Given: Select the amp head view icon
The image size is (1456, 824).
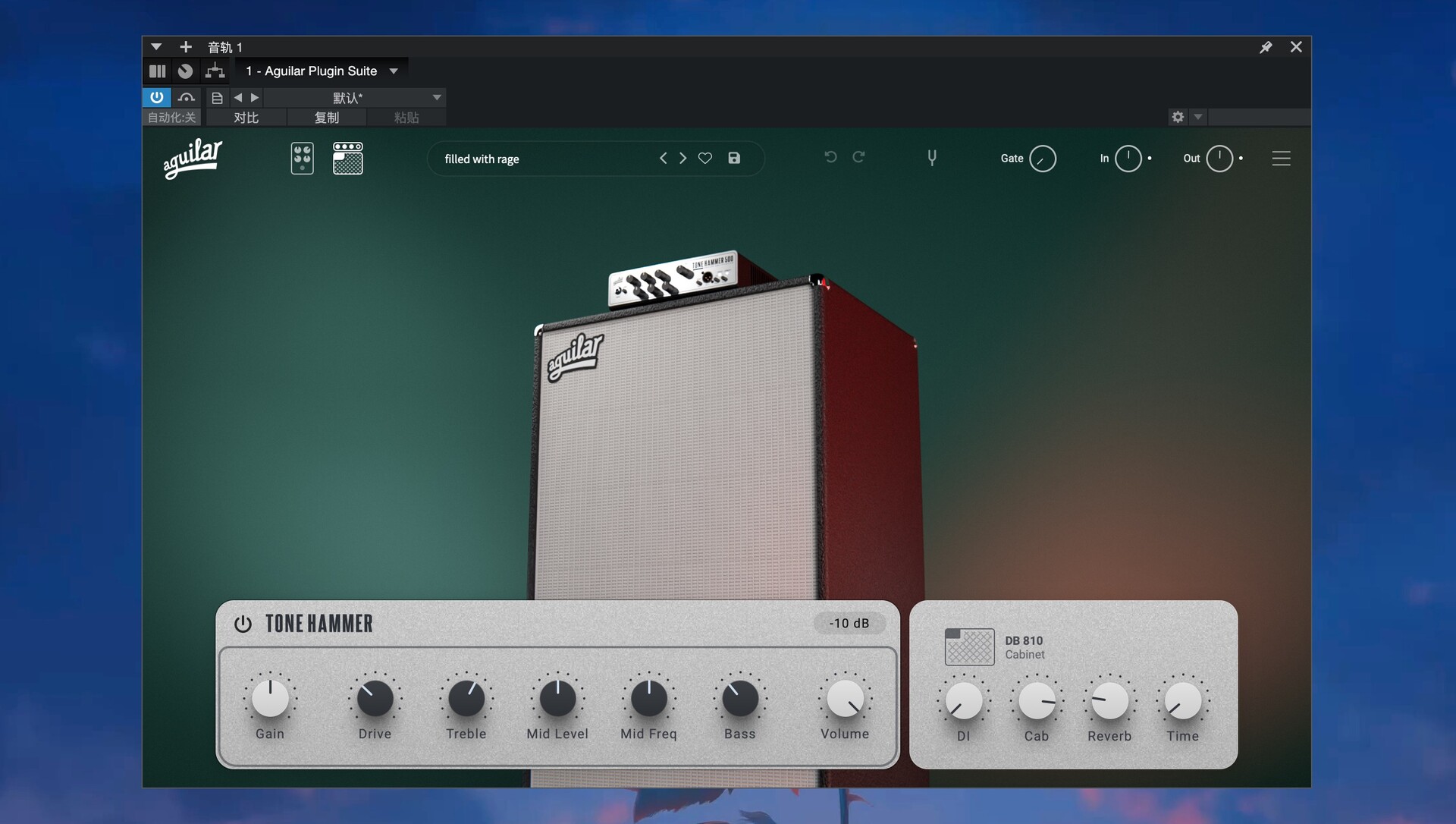Looking at the screenshot, I should (347, 158).
